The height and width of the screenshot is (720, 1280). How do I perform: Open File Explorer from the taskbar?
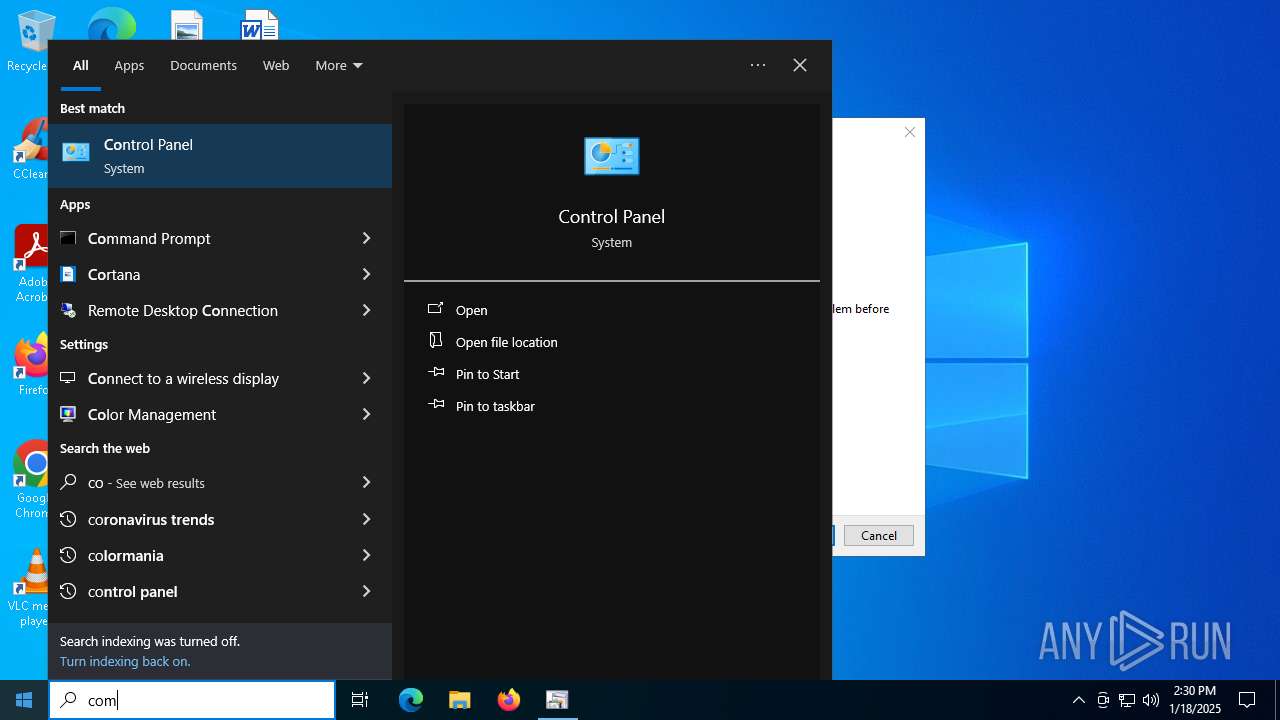[460, 700]
